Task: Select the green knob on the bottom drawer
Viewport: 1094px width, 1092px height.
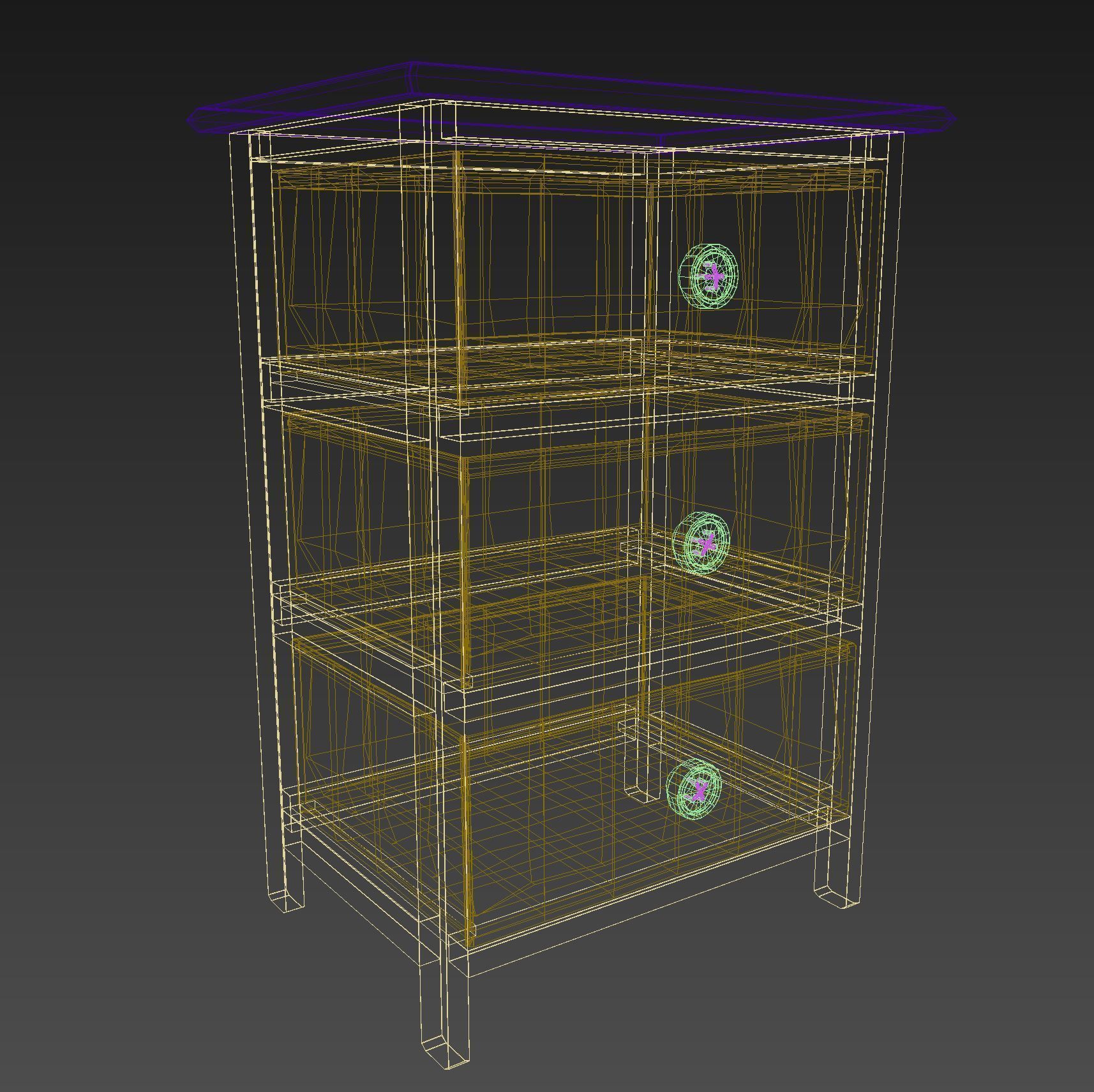Action: (694, 789)
